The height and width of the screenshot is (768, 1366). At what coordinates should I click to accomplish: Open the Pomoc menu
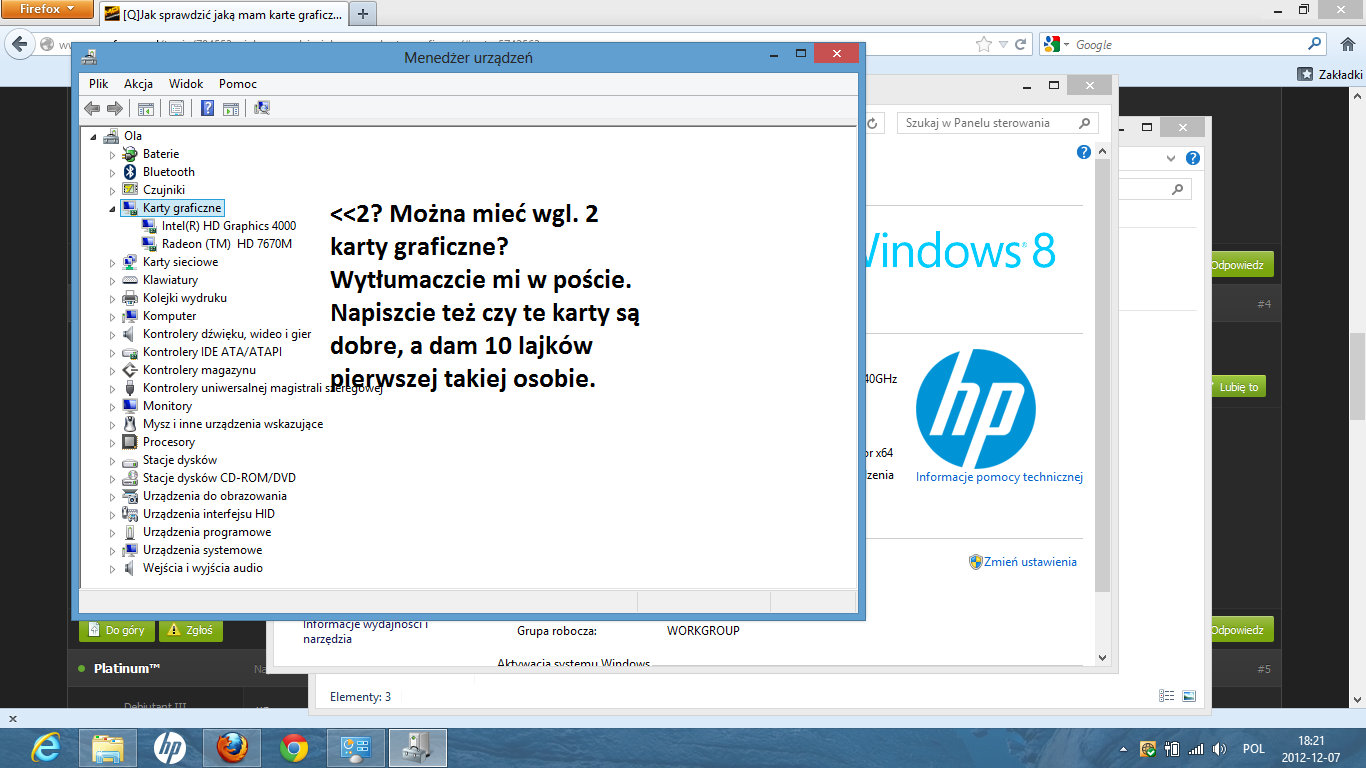tap(238, 84)
